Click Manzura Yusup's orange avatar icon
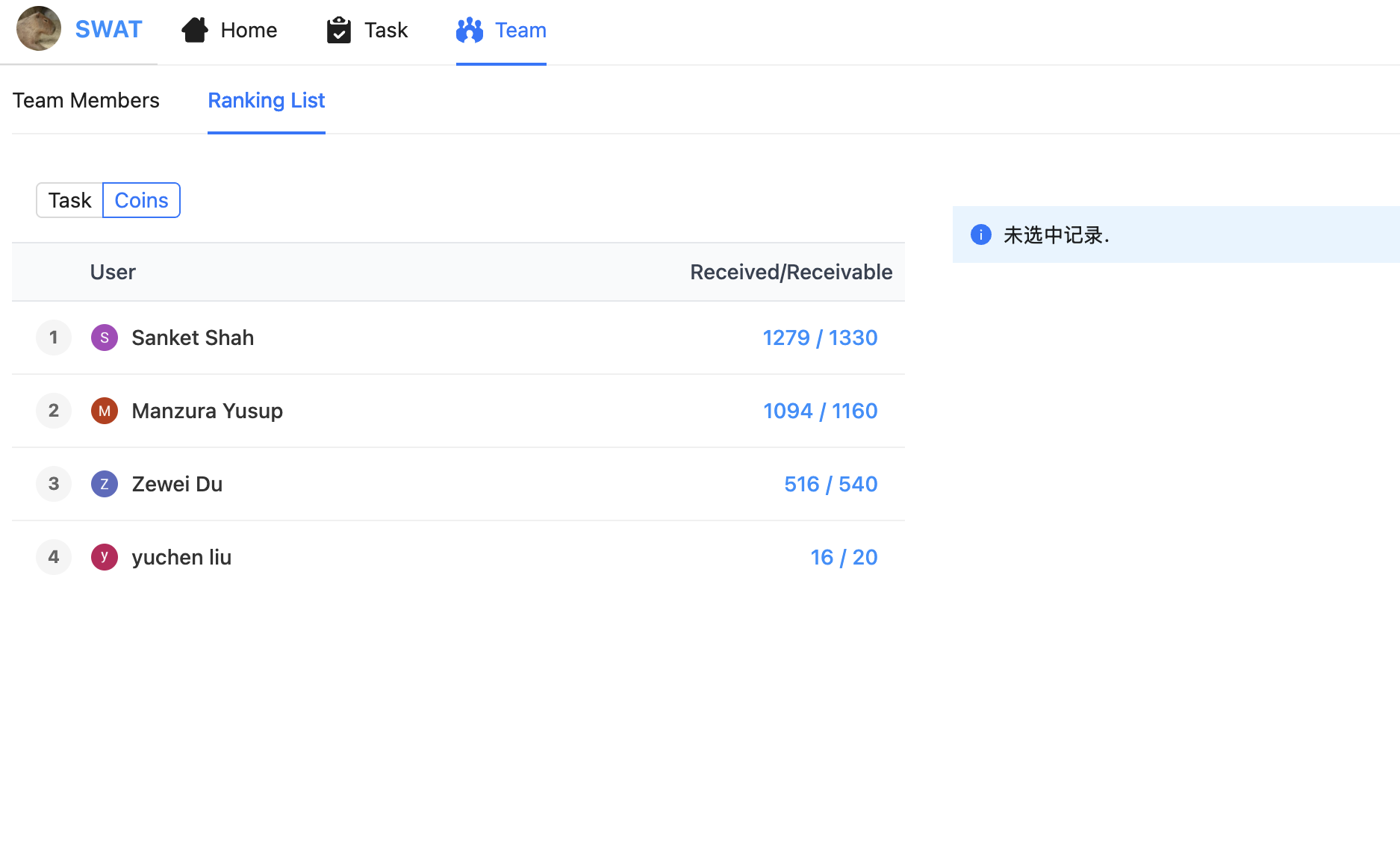Screen dimensions: 1400x864 [x=105, y=411]
